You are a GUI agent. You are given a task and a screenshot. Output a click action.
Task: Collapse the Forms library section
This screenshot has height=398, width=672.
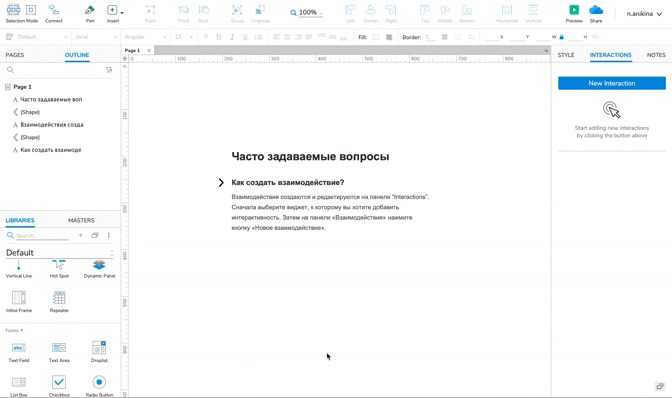pyautogui.click(x=14, y=330)
